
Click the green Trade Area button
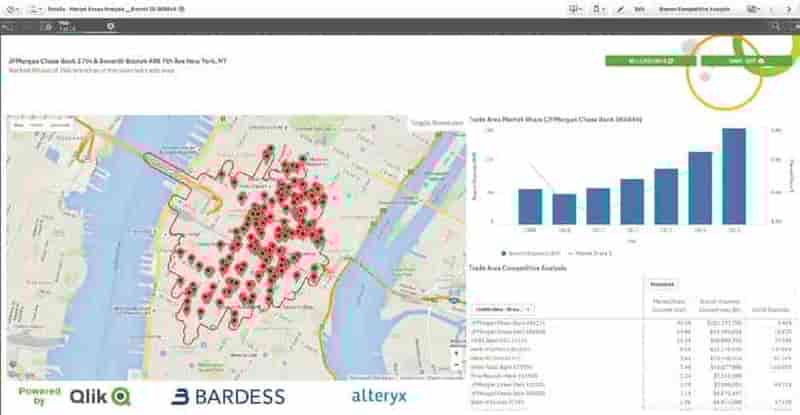746,61
